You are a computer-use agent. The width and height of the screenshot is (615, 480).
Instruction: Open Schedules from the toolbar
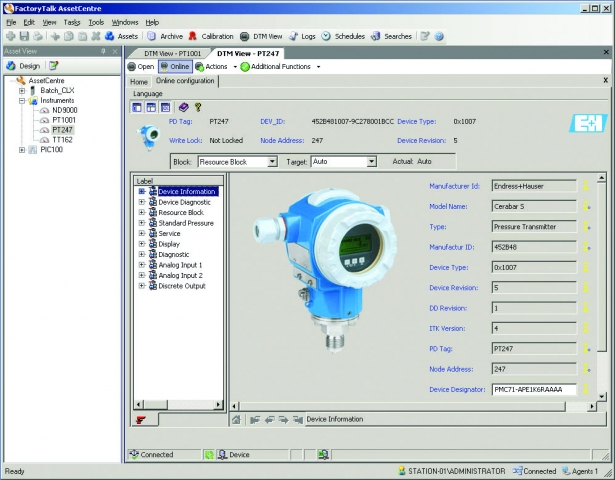coord(343,36)
